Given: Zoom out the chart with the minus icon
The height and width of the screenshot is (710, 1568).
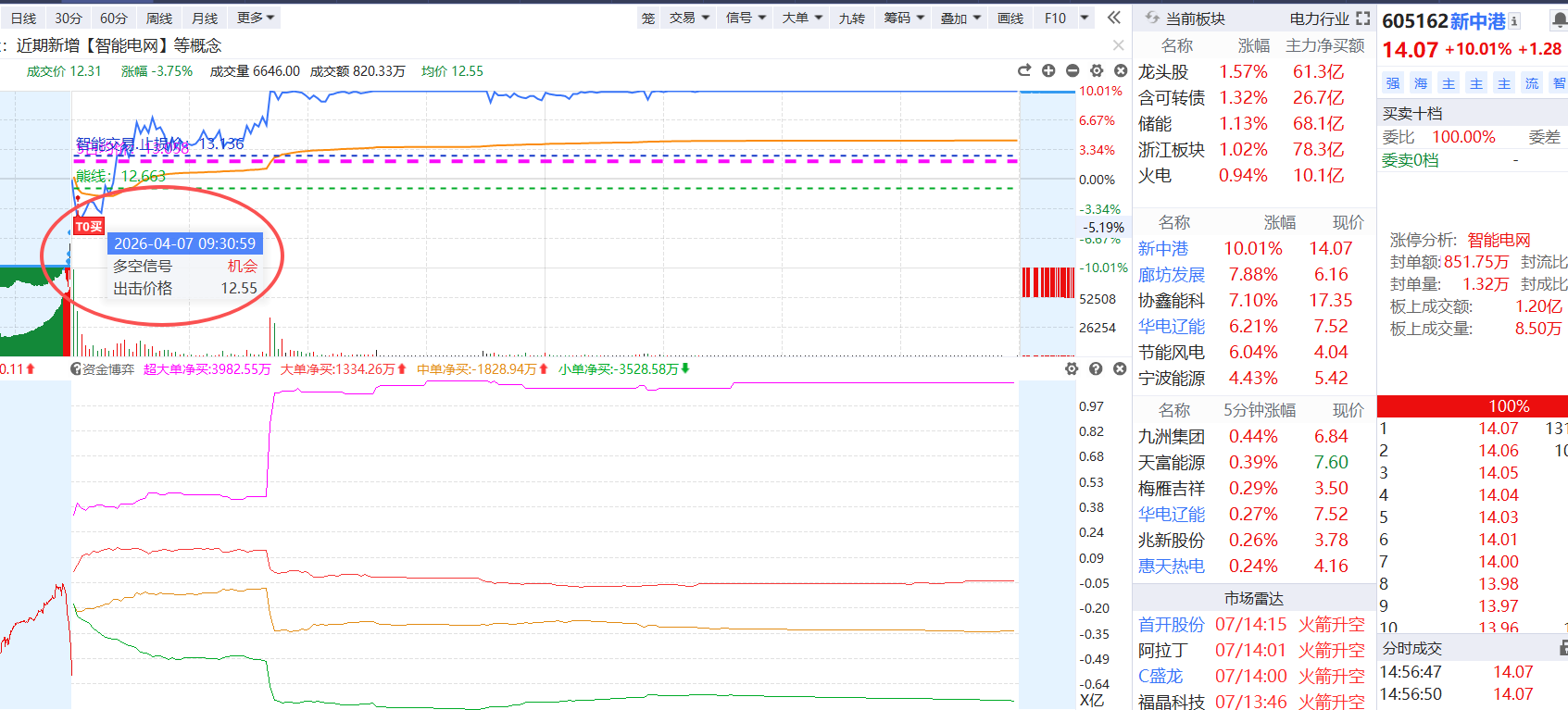Looking at the screenshot, I should click(1073, 71).
